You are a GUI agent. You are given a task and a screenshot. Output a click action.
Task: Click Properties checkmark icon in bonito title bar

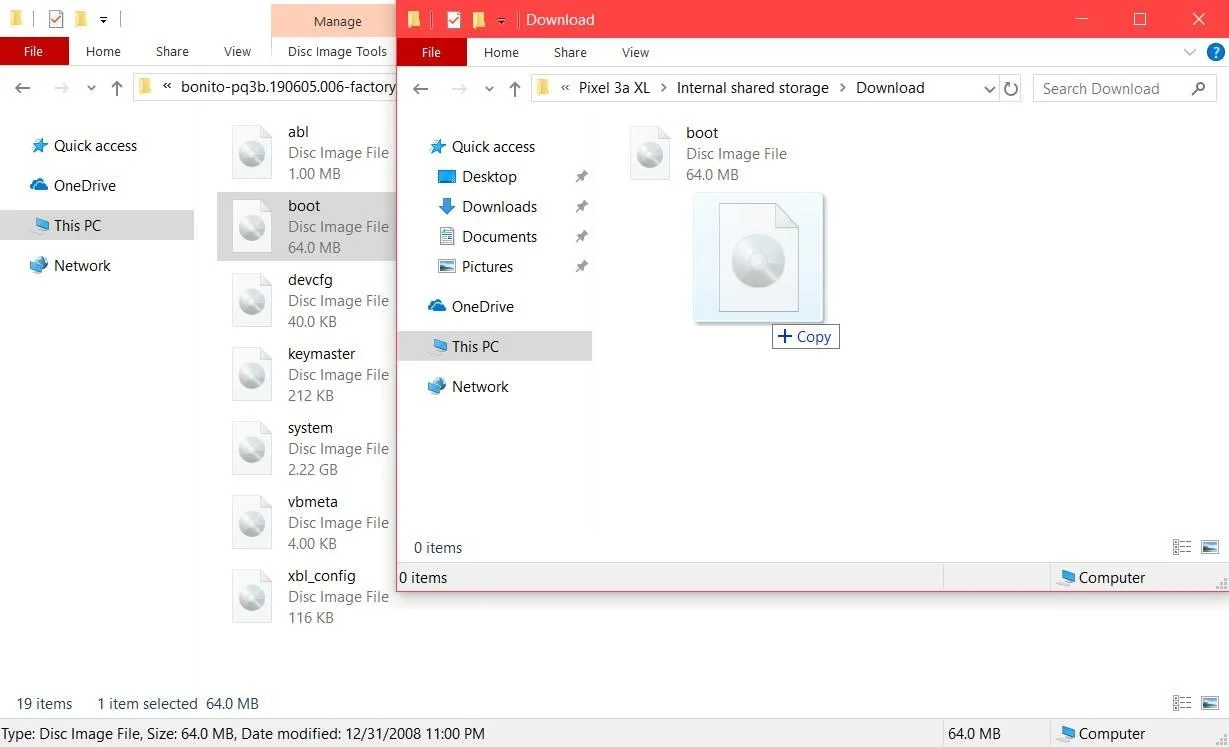pos(56,18)
